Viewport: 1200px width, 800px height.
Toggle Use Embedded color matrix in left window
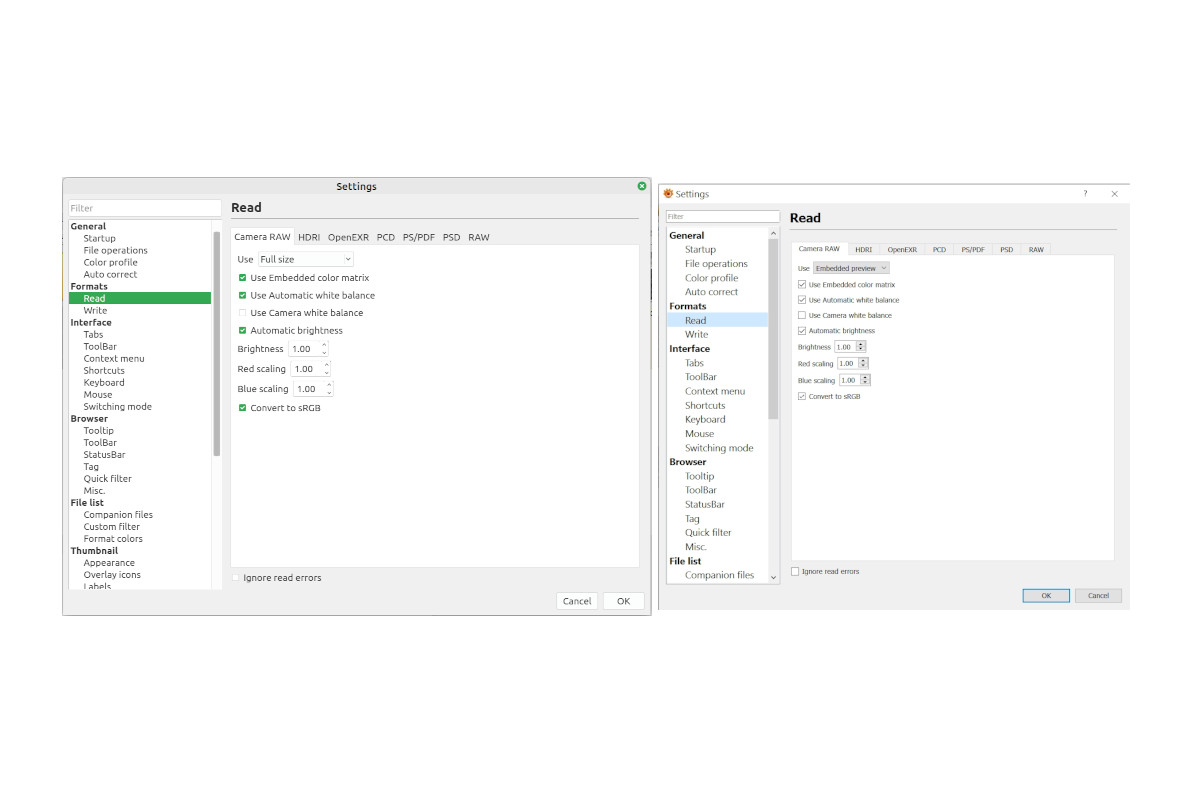(x=242, y=278)
